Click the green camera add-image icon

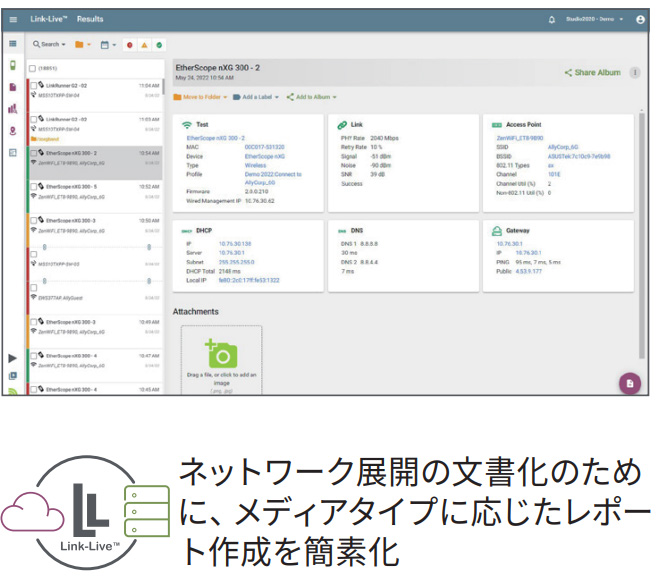coord(221,354)
